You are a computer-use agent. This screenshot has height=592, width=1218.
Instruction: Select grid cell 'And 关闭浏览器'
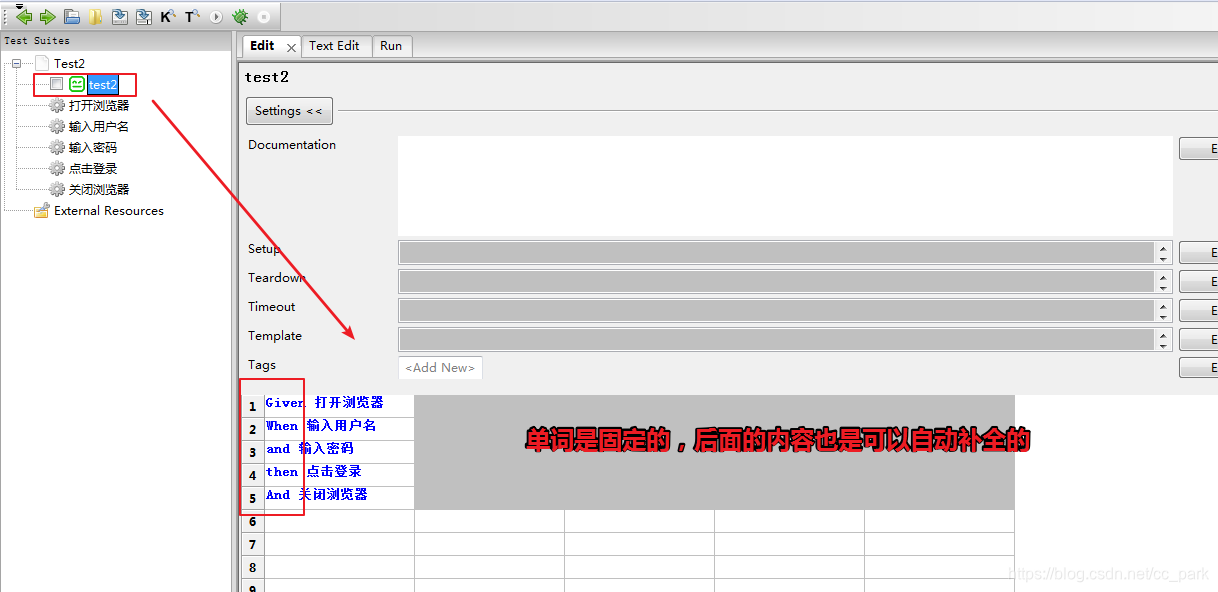(x=339, y=498)
